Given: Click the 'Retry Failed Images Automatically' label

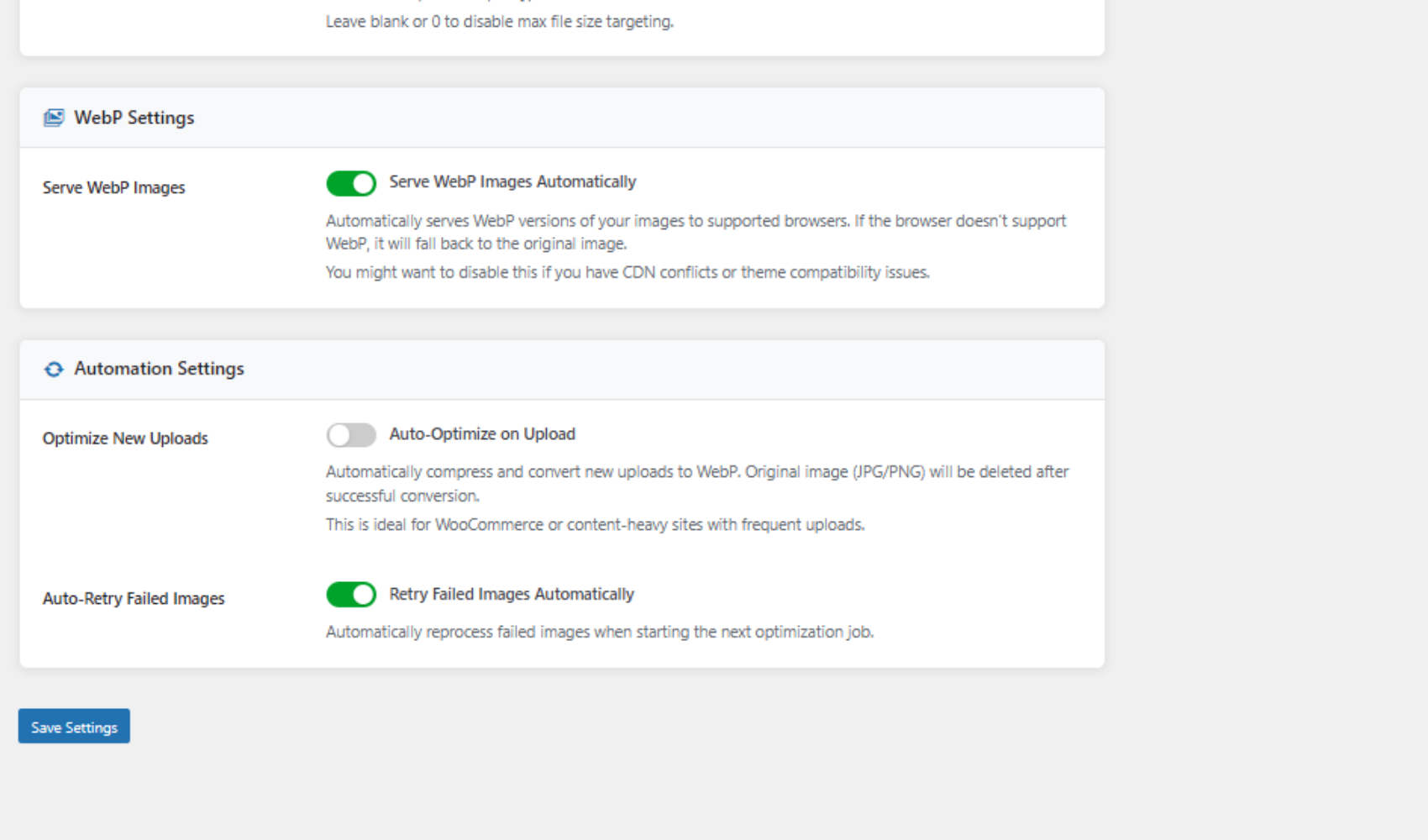Looking at the screenshot, I should 512,595.
